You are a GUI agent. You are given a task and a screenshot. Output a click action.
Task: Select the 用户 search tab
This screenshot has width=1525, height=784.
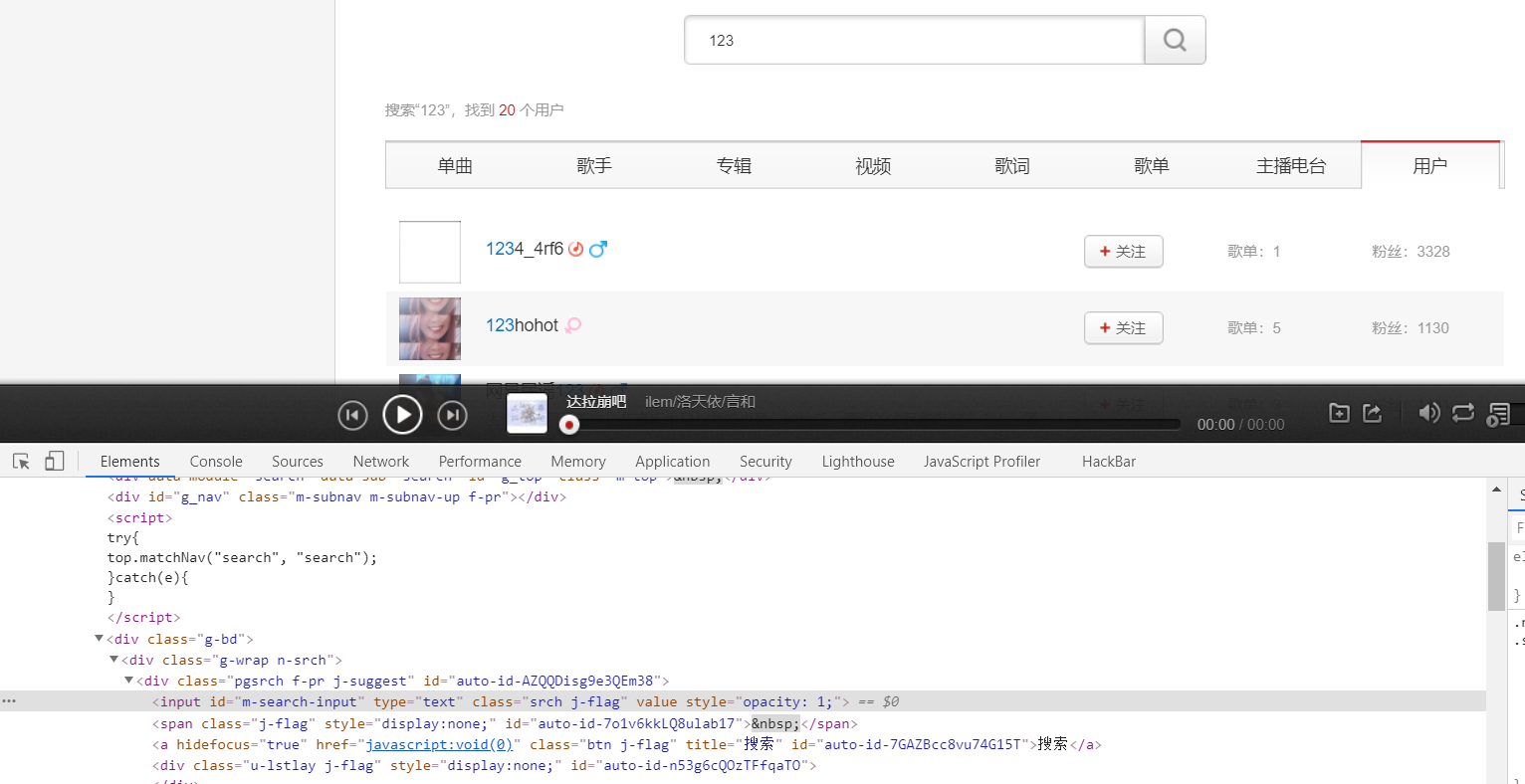click(x=1430, y=166)
